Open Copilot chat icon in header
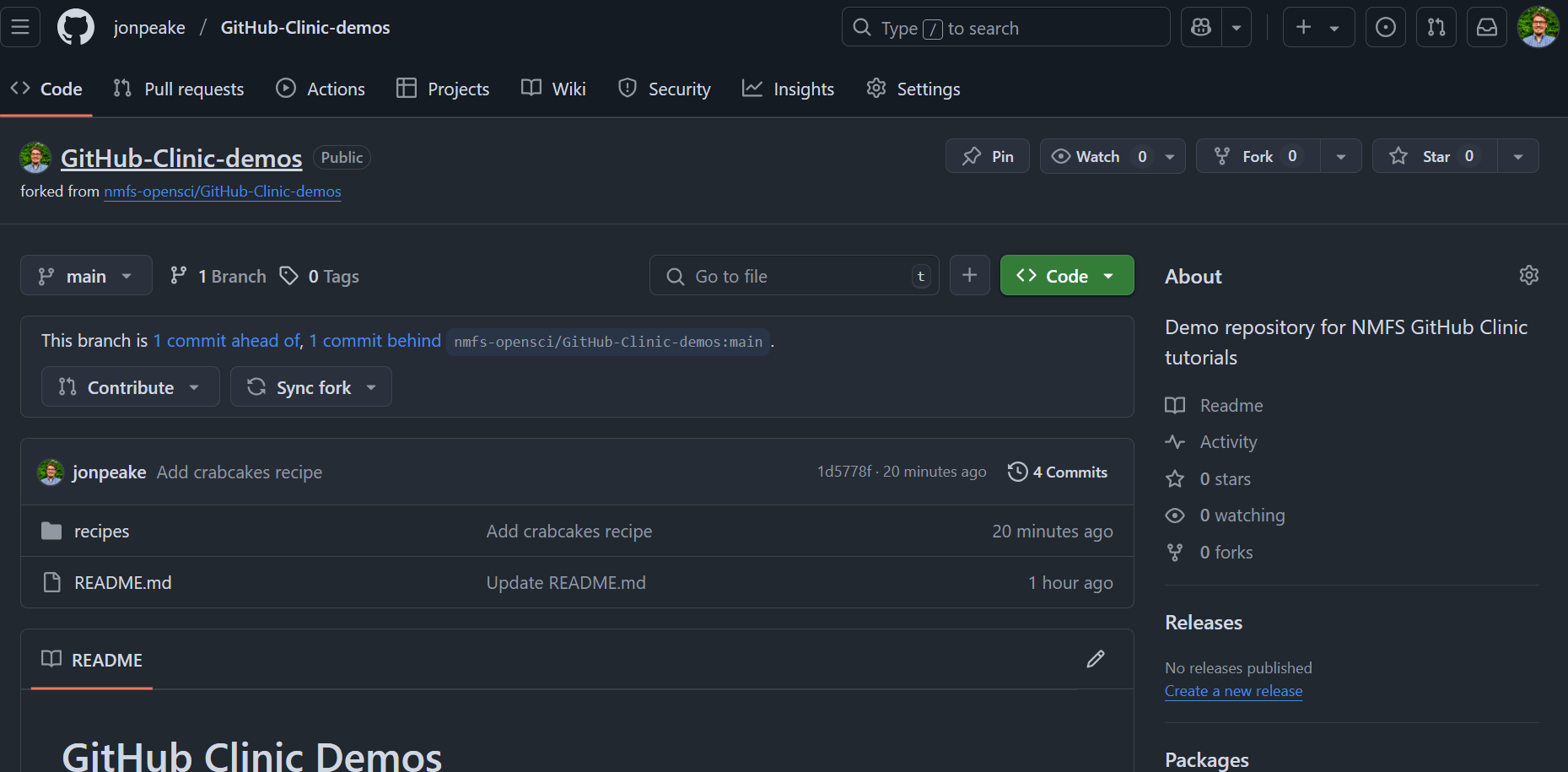 click(1201, 27)
